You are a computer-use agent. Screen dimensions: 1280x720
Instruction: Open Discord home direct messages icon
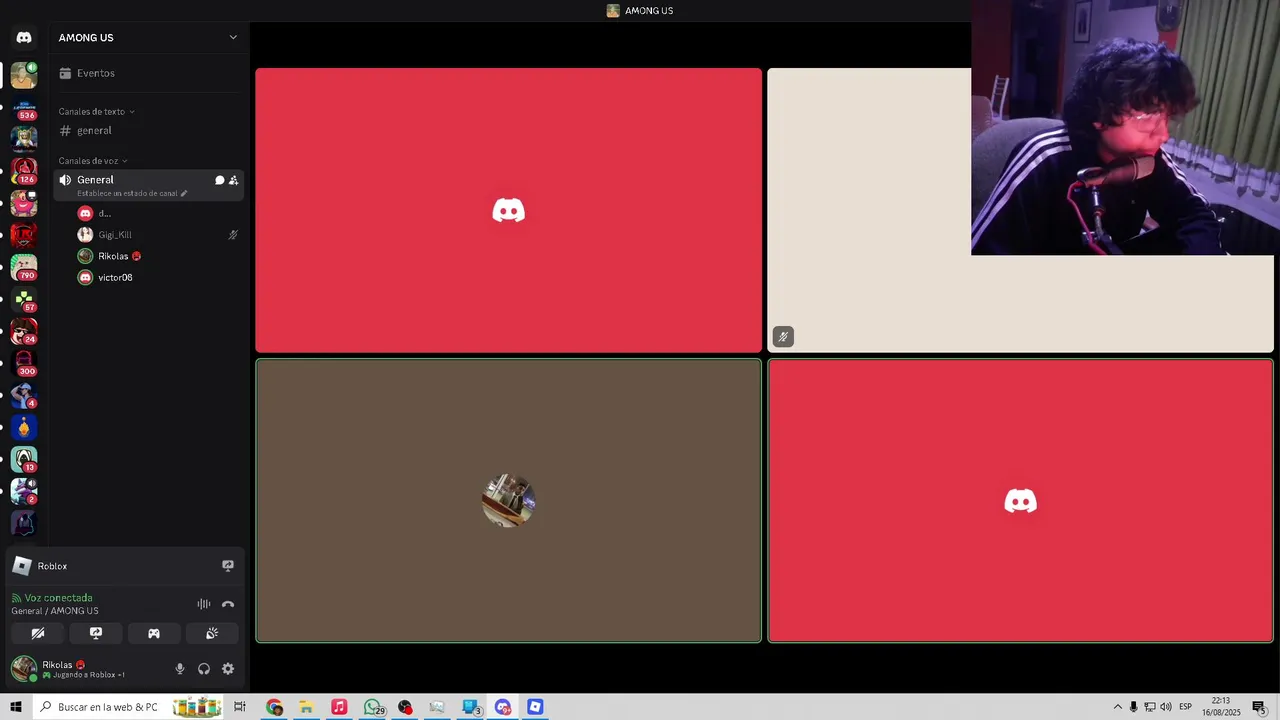24,37
